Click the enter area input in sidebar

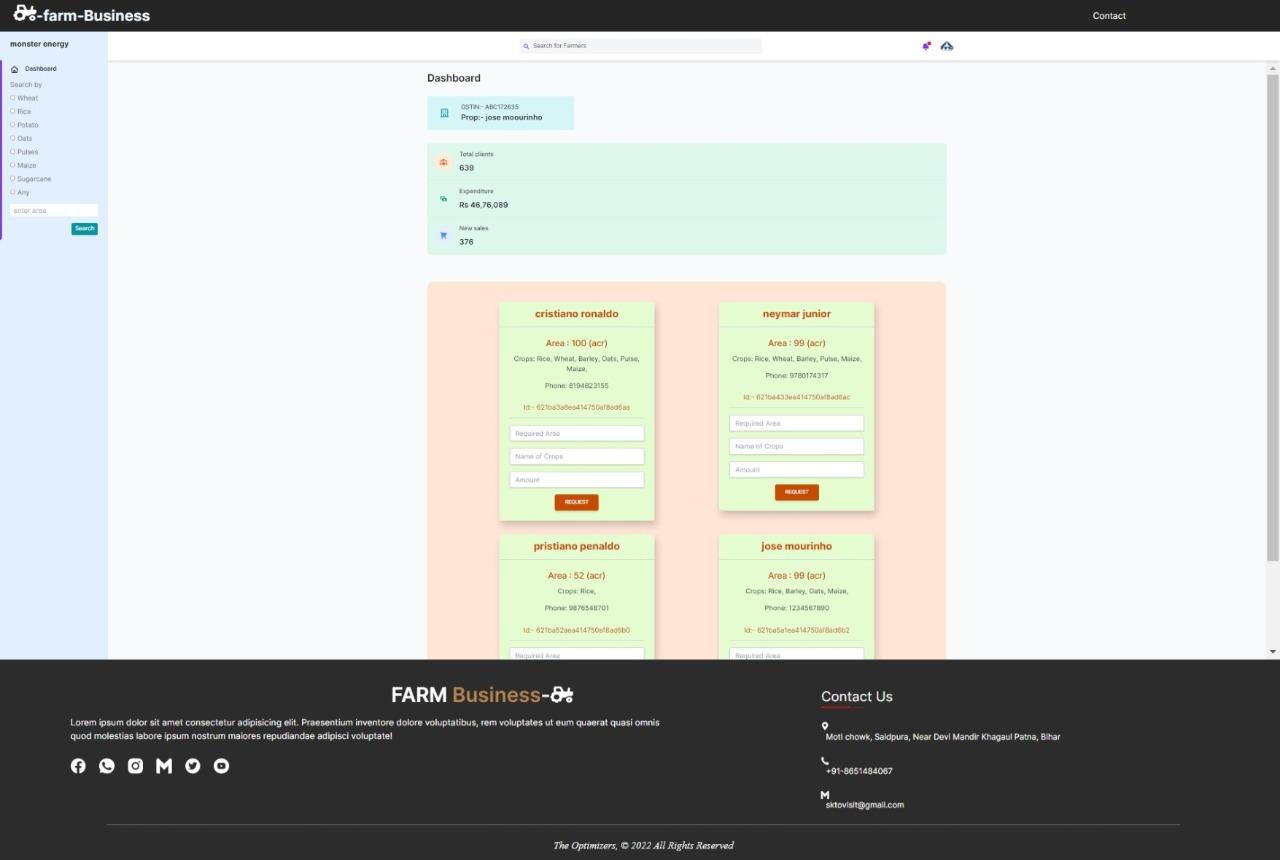pos(54,211)
